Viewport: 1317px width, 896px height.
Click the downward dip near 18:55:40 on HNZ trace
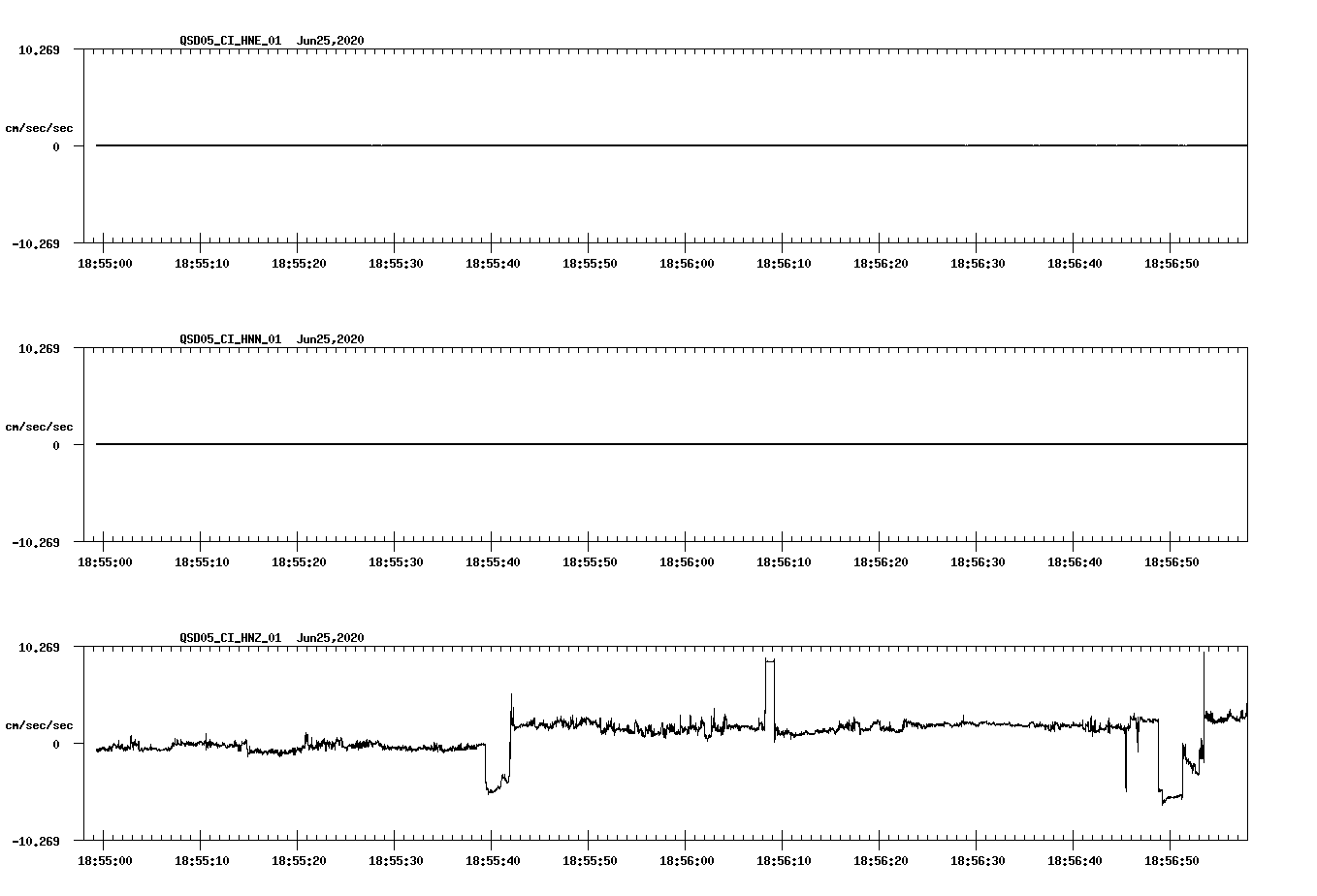point(498,768)
